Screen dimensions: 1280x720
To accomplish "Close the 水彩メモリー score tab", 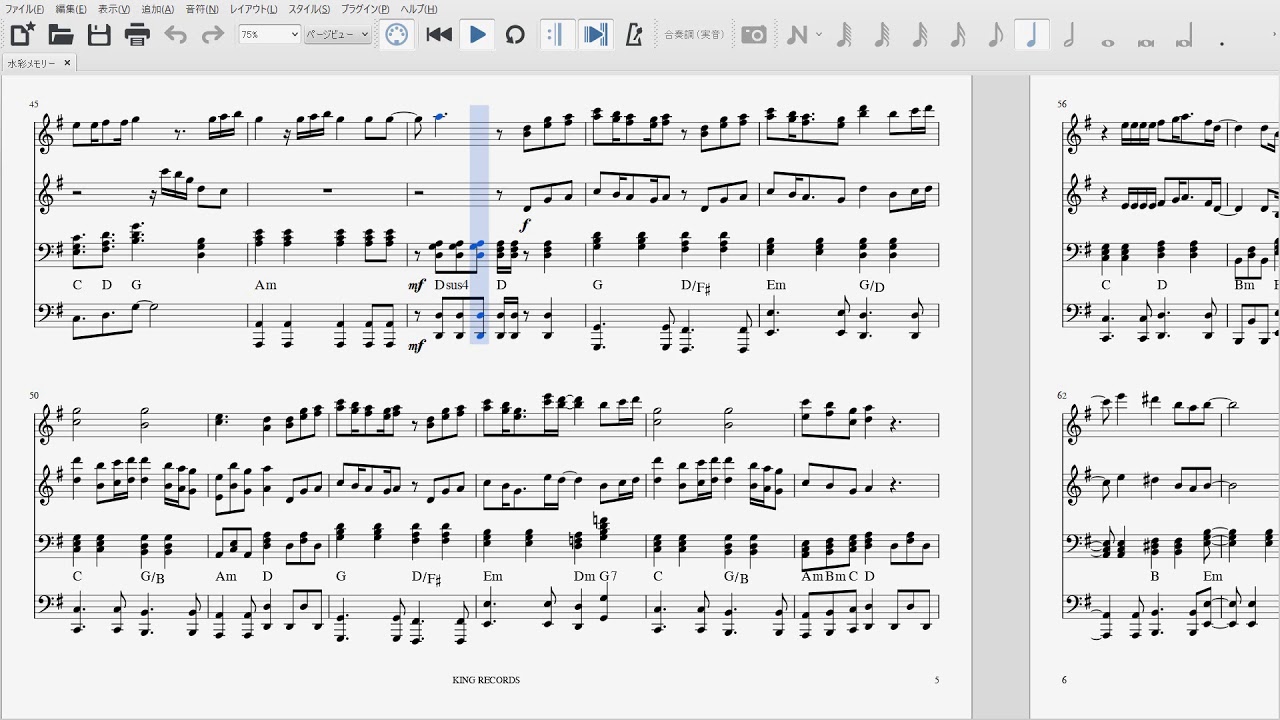I will [67, 63].
